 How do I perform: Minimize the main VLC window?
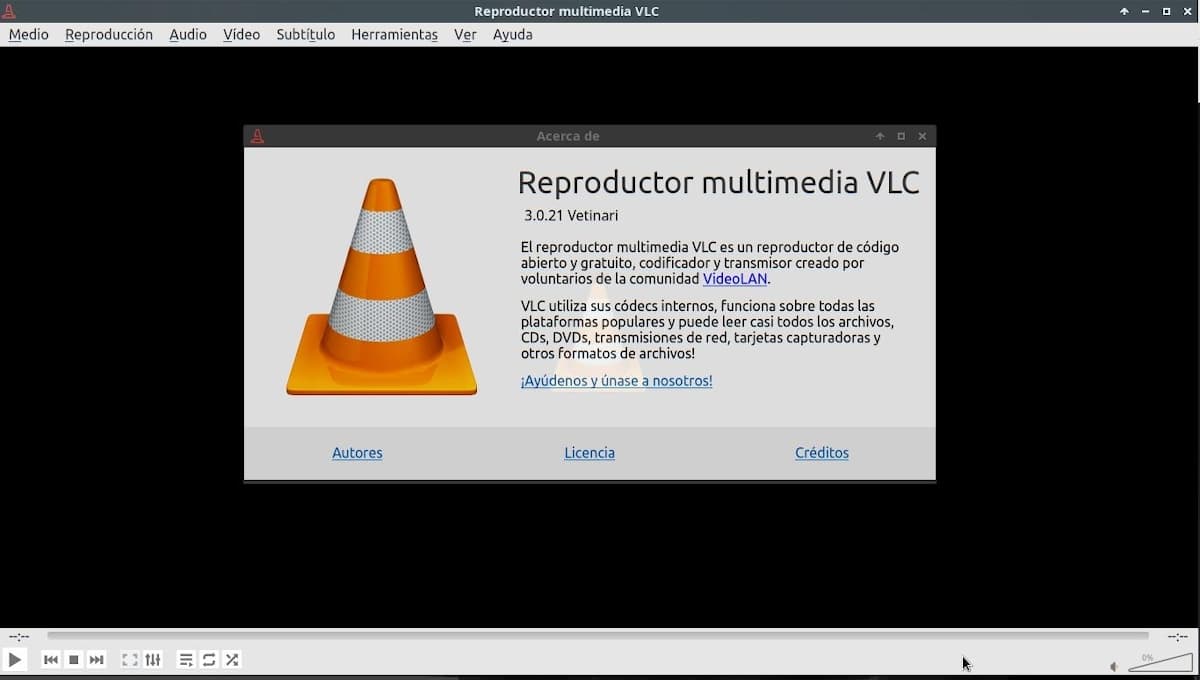tap(1145, 11)
